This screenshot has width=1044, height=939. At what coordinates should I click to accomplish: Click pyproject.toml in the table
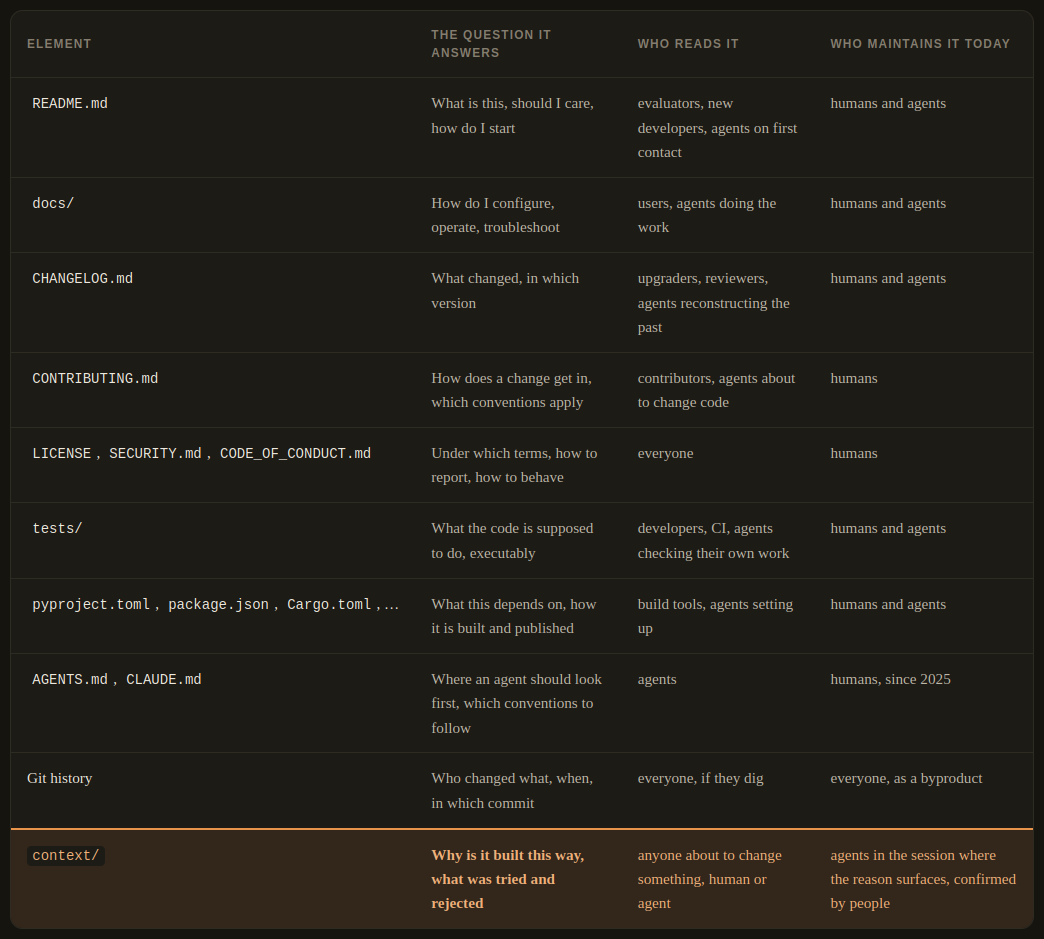click(x=91, y=605)
